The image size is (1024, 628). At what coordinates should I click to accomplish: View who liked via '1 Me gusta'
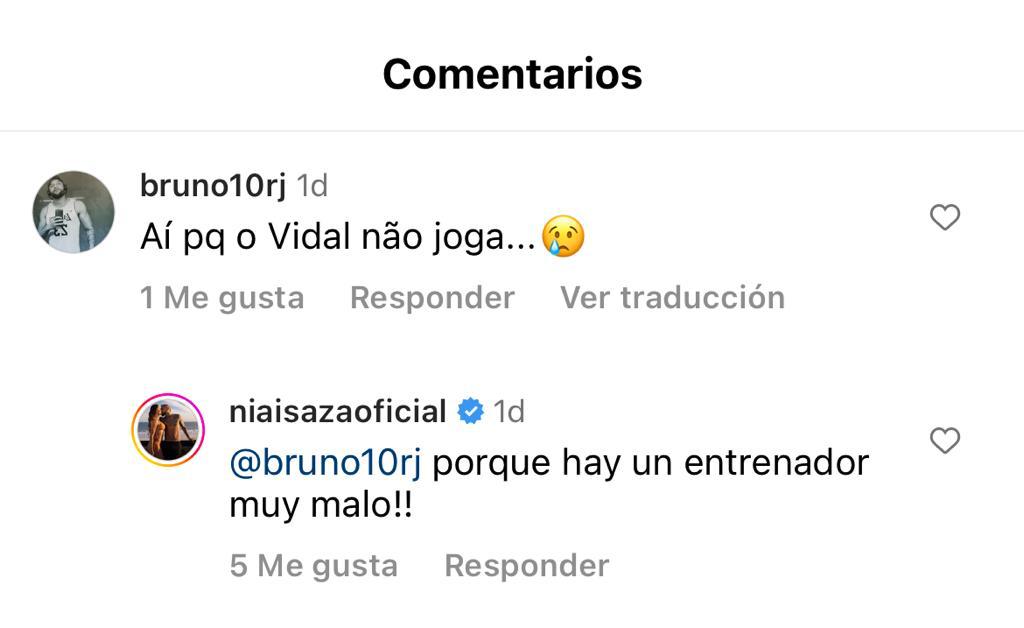tap(222, 297)
